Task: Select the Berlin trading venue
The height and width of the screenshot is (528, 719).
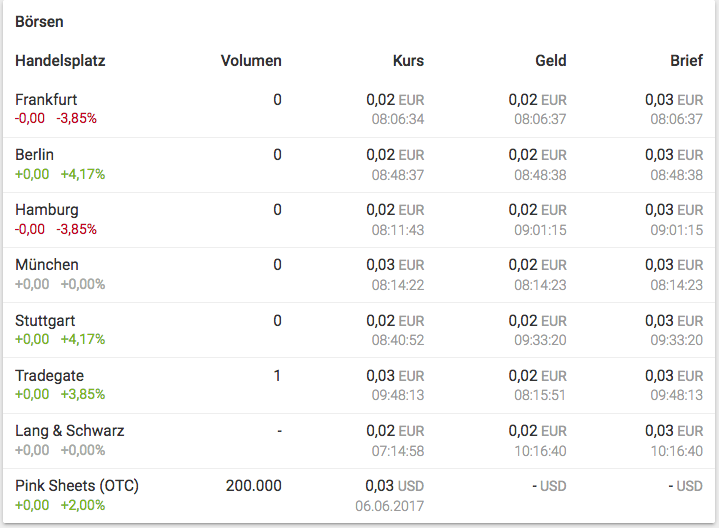Action: coord(35,155)
